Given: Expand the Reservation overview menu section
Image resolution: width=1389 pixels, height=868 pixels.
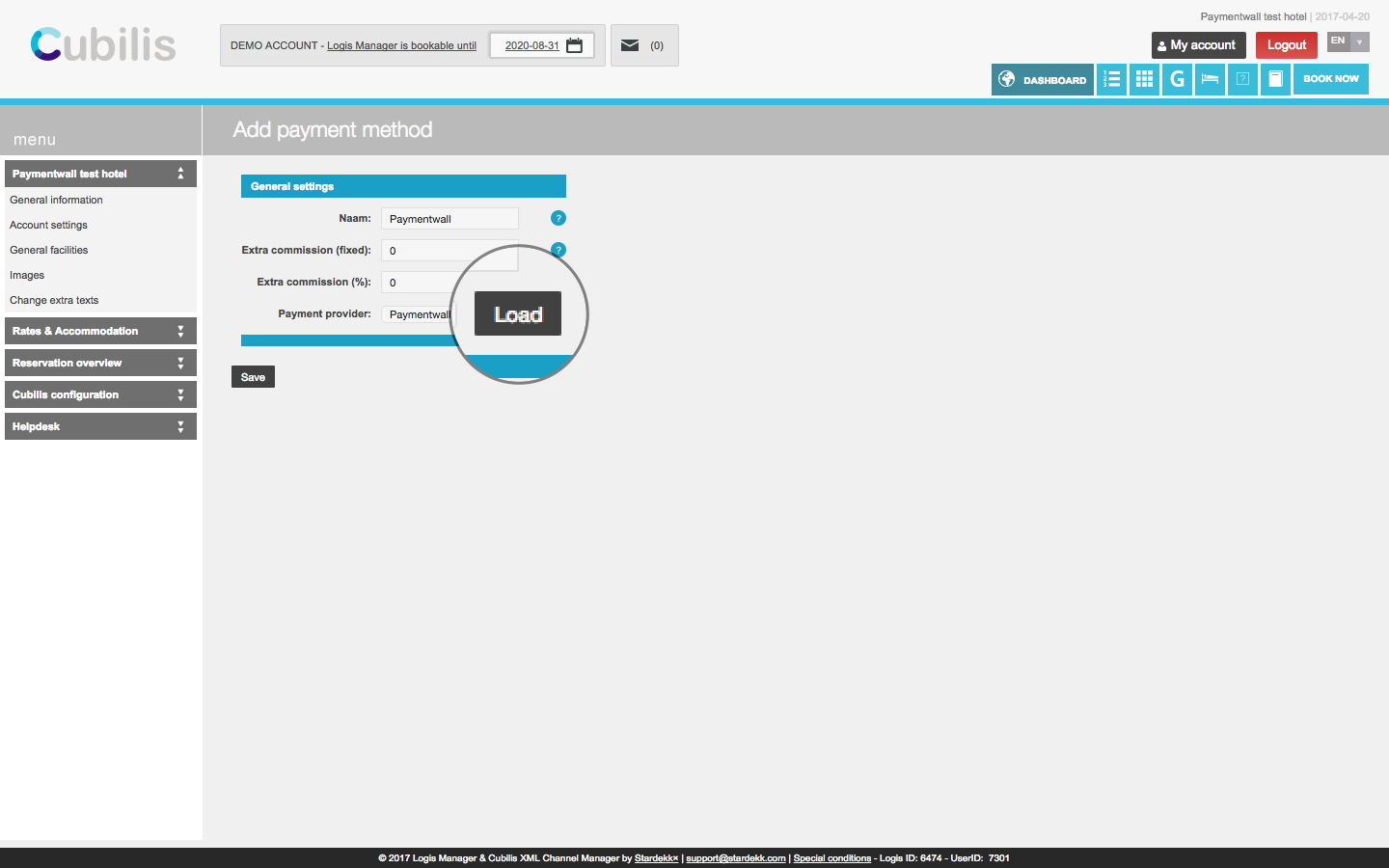Looking at the screenshot, I should (x=100, y=363).
